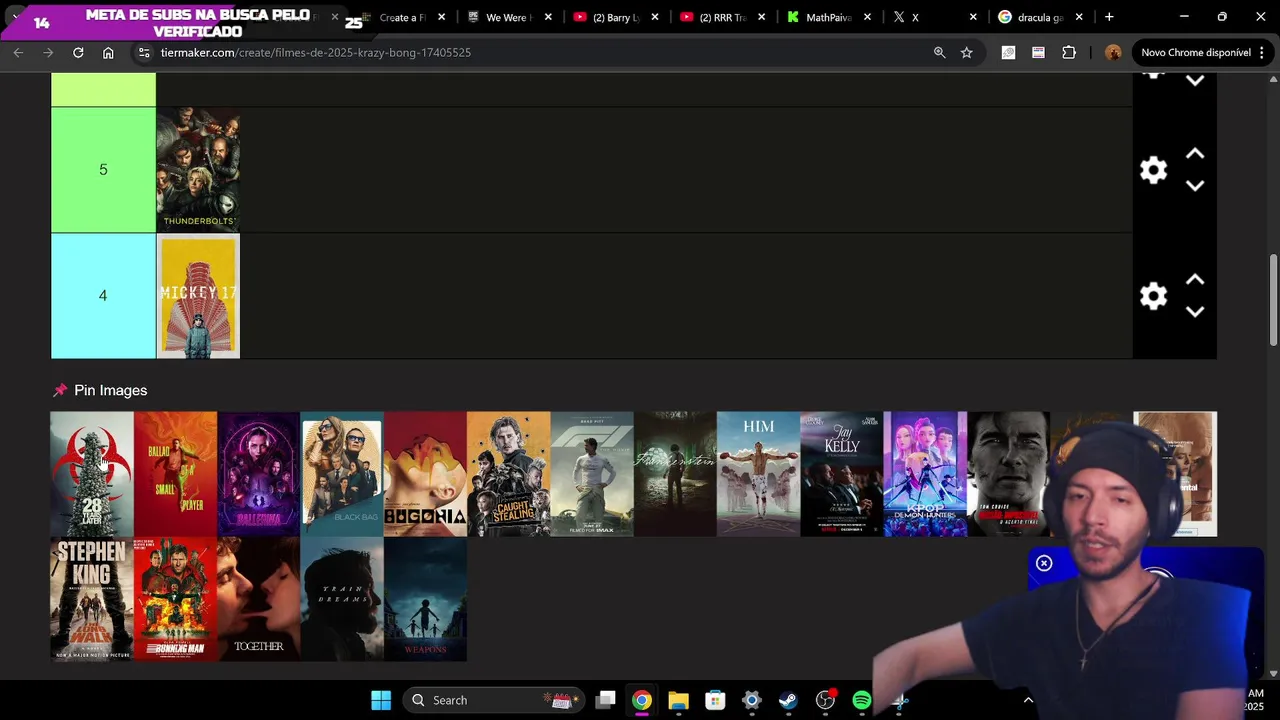The width and height of the screenshot is (1280, 720).
Task: Open the browser home page
Action: click(108, 52)
